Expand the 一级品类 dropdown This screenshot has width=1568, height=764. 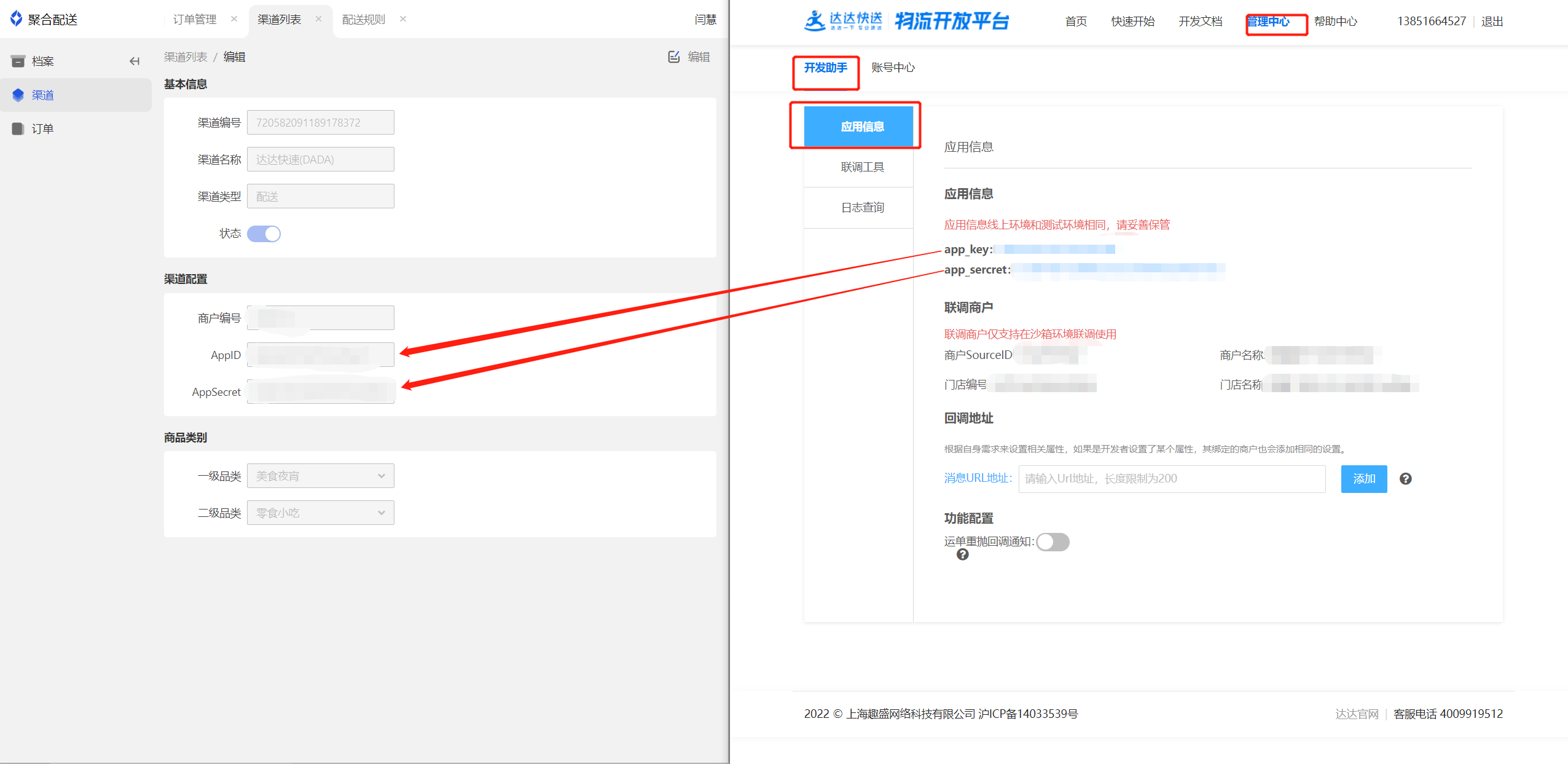(320, 476)
